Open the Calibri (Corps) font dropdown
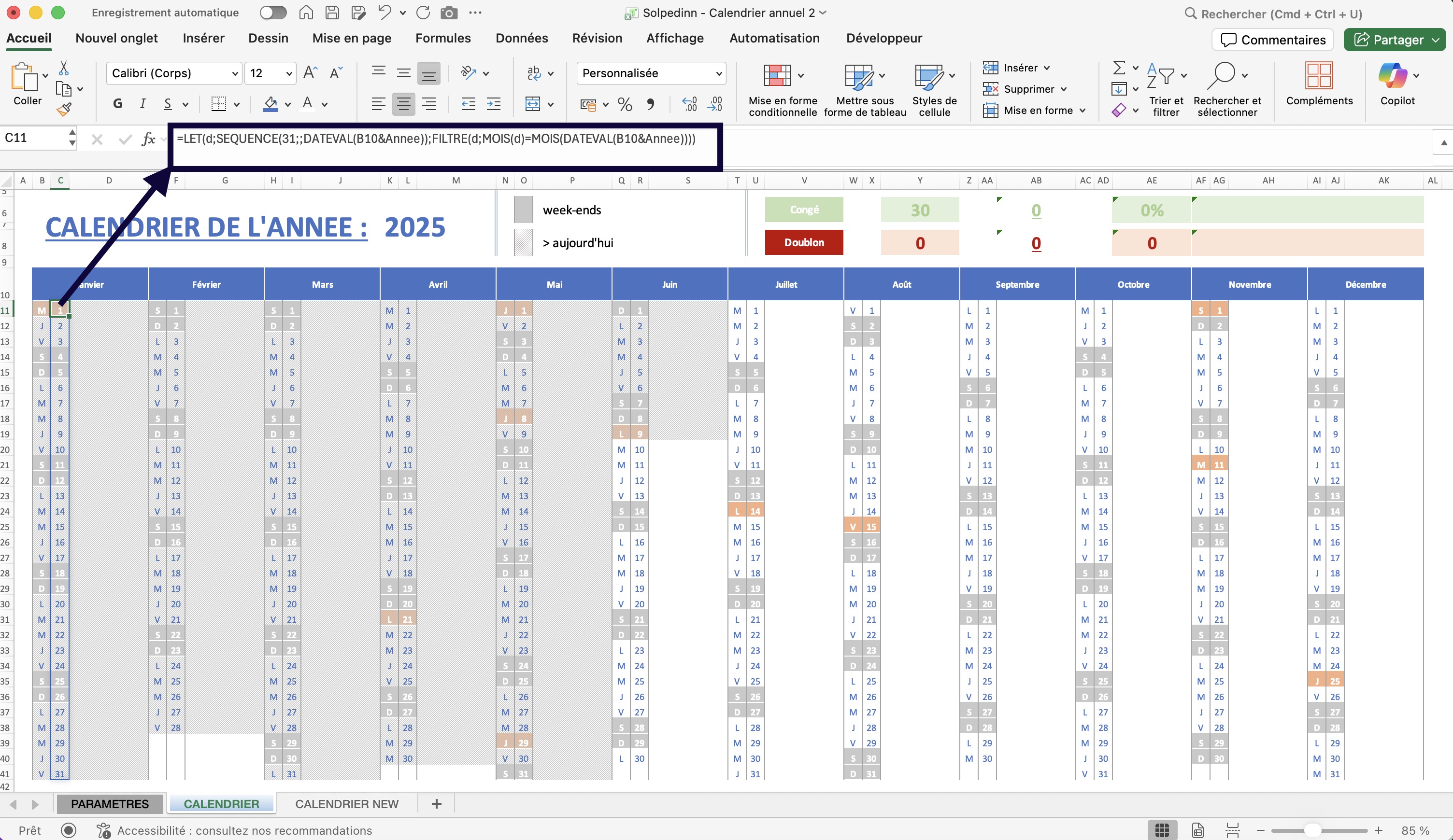Screen dimensions: 1453x840 point(235,74)
